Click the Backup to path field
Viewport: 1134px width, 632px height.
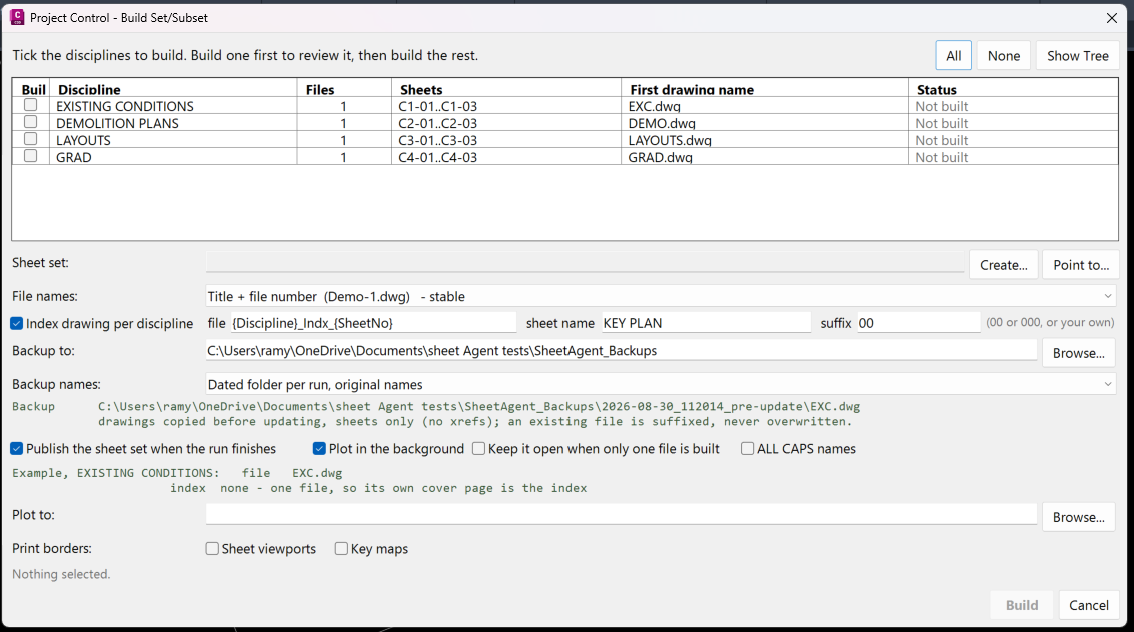click(621, 351)
